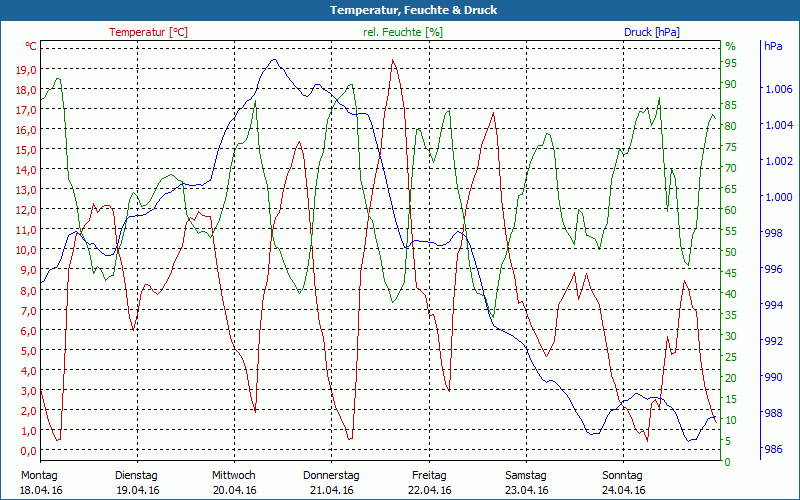Click the '1.006' pressure axis value

click(x=777, y=89)
